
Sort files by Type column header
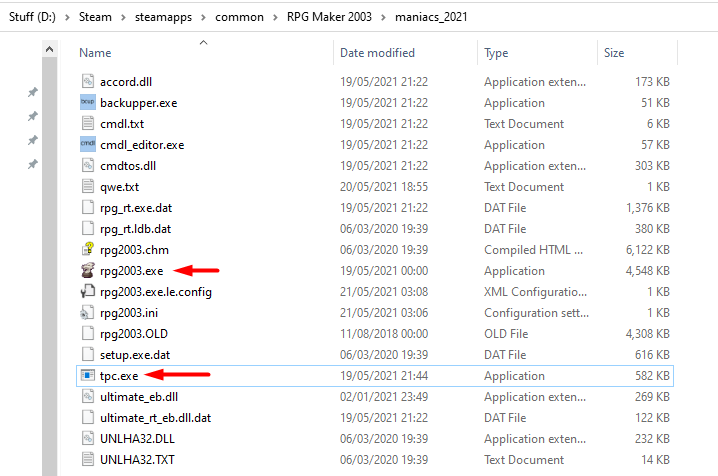click(x=496, y=53)
